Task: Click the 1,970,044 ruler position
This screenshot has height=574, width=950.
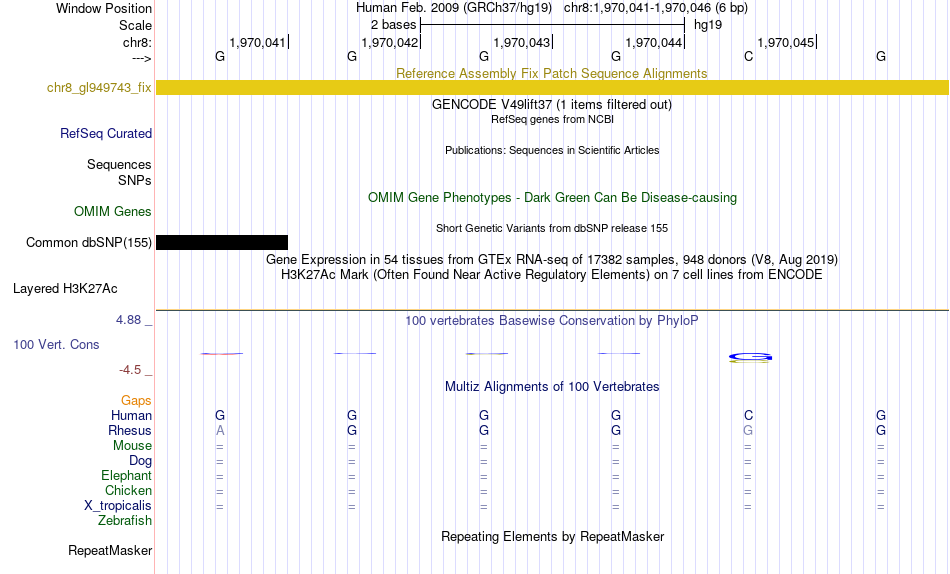Action: [654, 42]
